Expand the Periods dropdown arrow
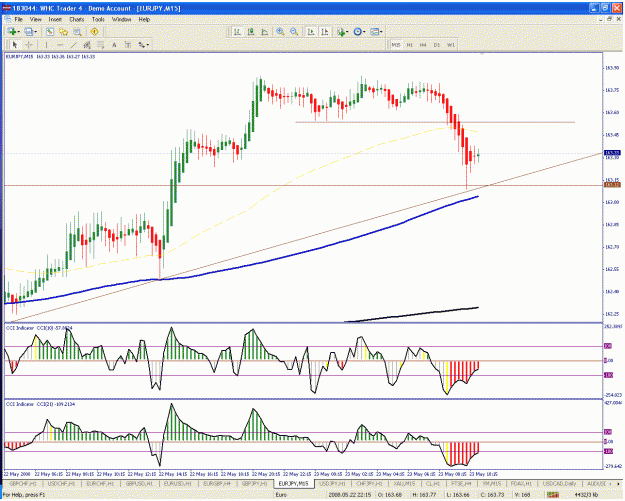Viewport: 625px width, 501px height. (364, 32)
